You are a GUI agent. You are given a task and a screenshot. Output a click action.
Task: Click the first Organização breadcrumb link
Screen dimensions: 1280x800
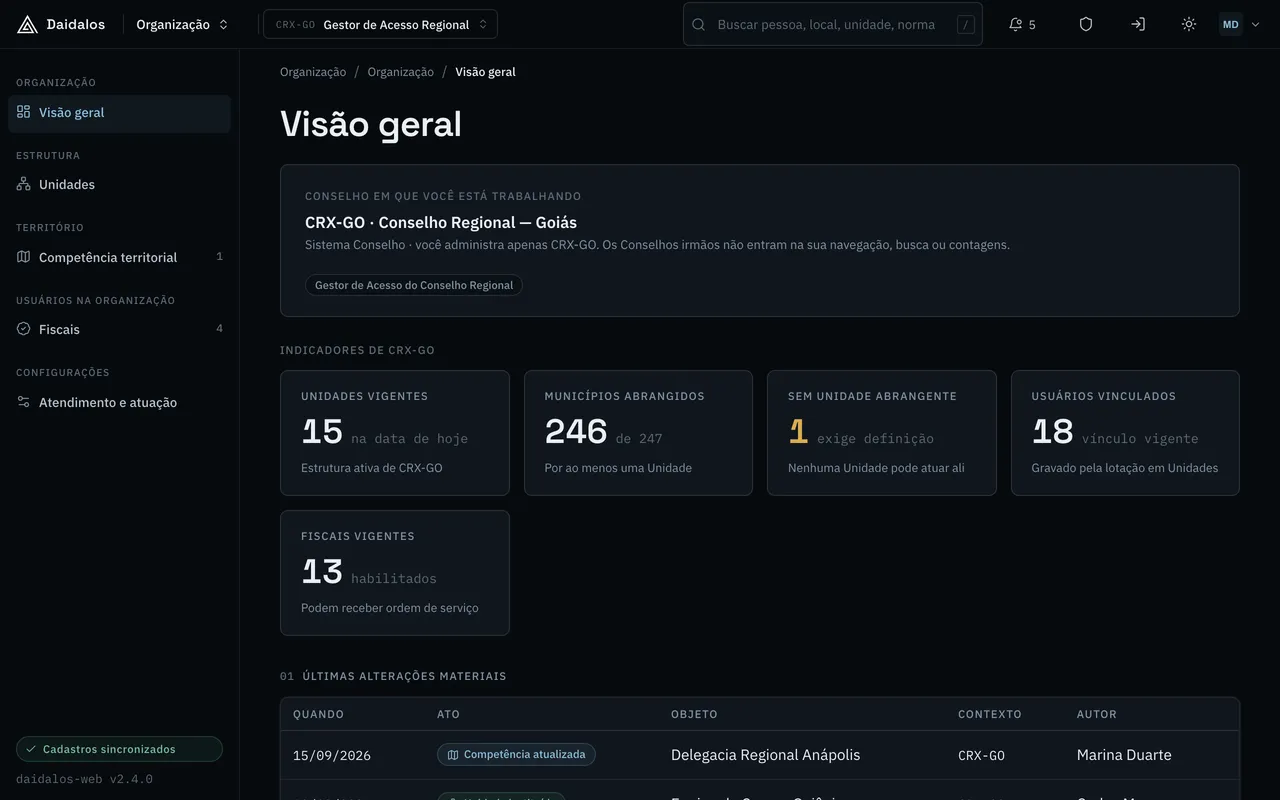pos(313,72)
